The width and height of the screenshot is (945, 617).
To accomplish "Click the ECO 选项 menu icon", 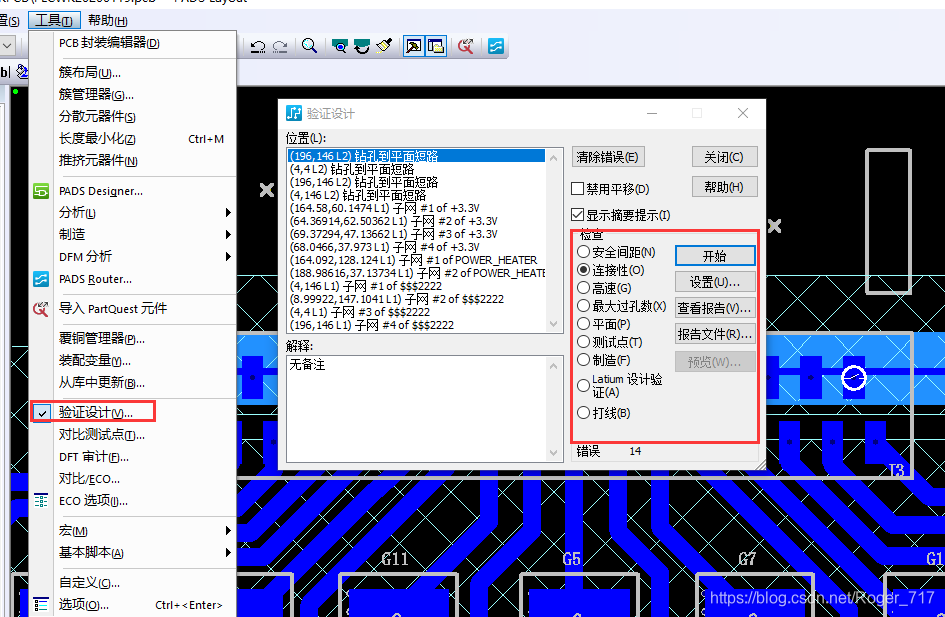I will point(40,501).
